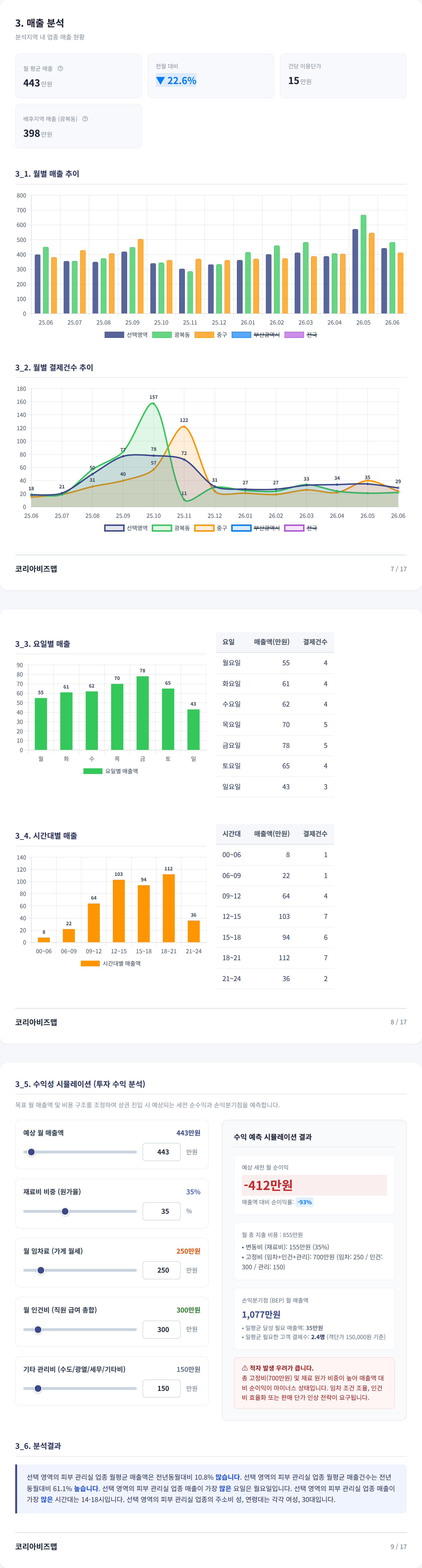
Task: Click the warning triangle icon in 적자 발생 alert
Action: tap(245, 1368)
